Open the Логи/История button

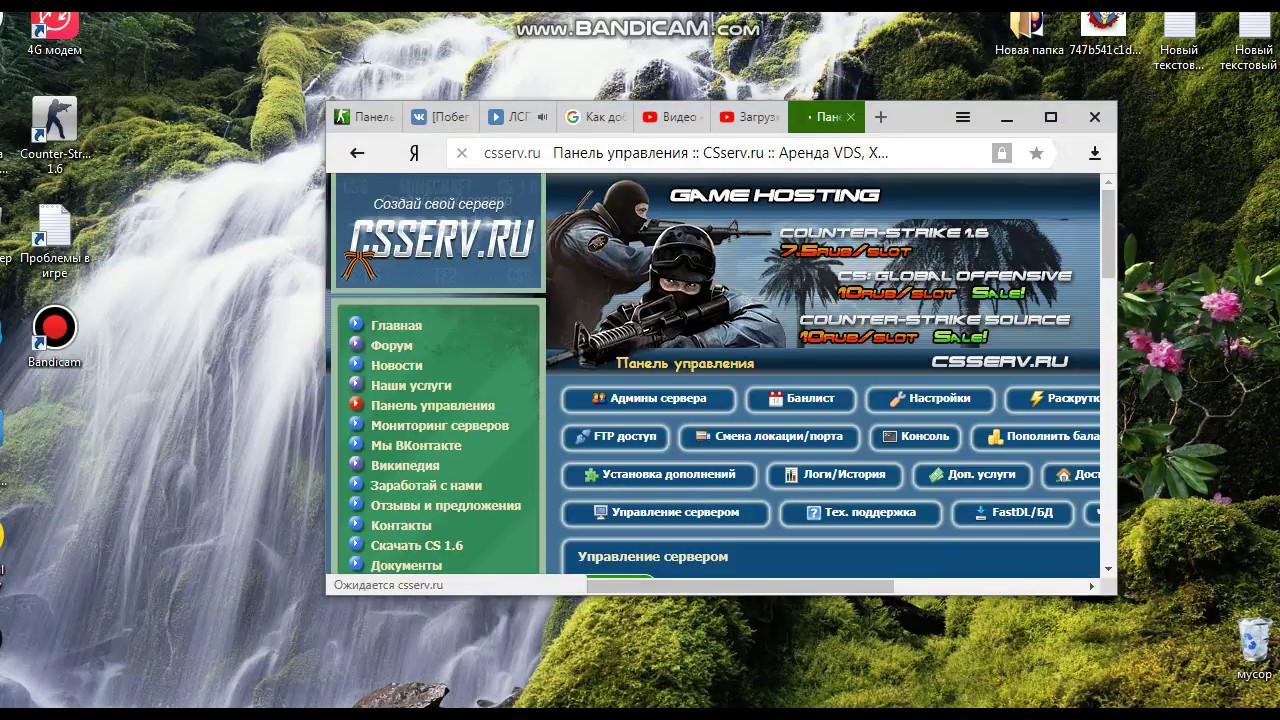(x=835, y=475)
